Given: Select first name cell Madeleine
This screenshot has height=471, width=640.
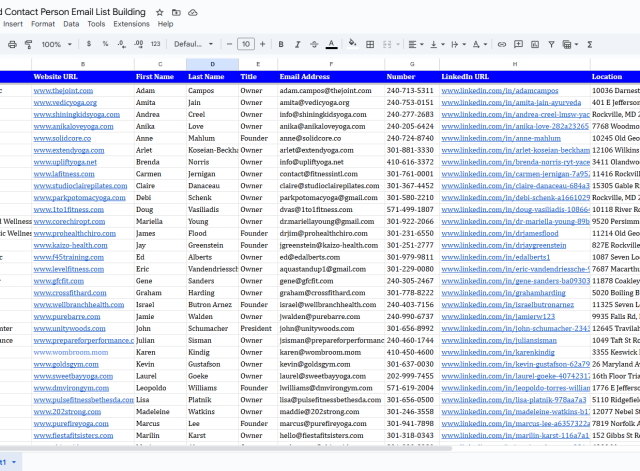Looking at the screenshot, I should [x=160, y=411].
